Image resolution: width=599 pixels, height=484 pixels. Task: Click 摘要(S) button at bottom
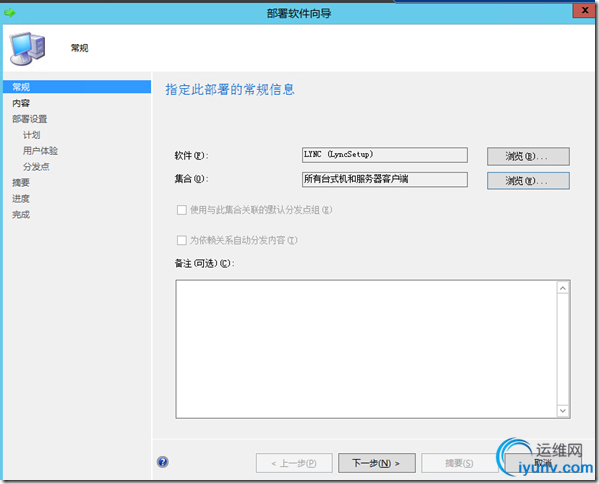point(459,463)
